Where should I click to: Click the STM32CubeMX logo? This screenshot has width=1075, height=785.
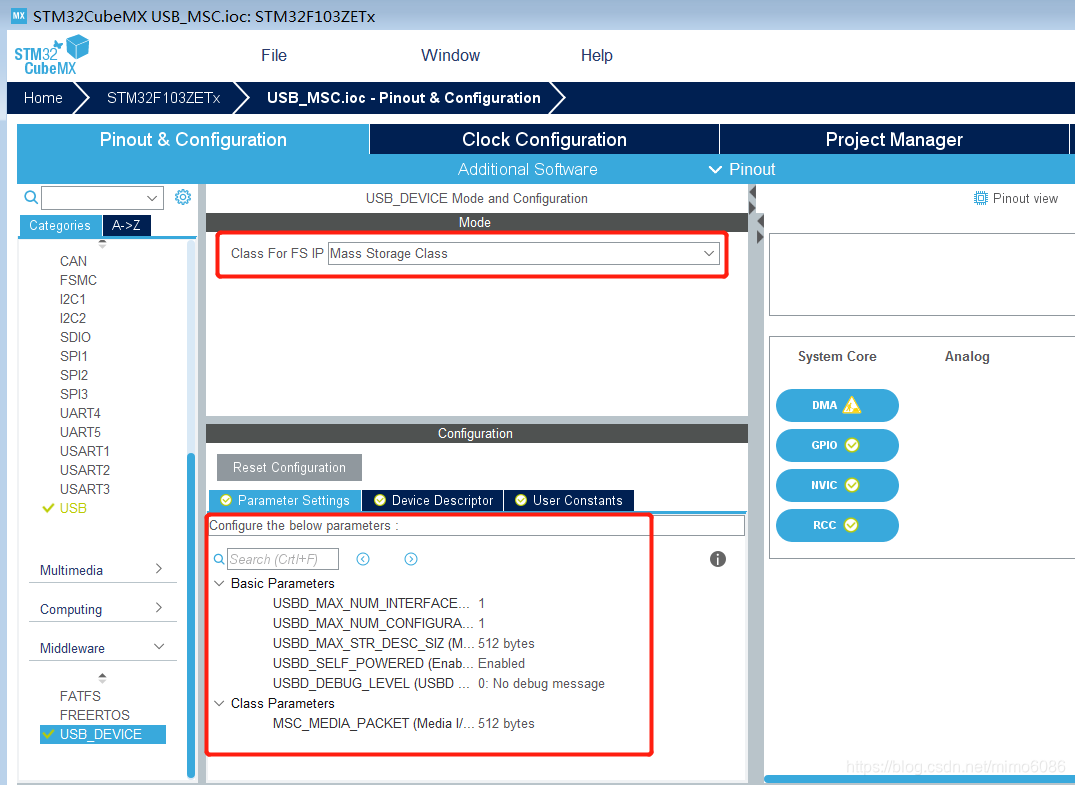coord(51,55)
